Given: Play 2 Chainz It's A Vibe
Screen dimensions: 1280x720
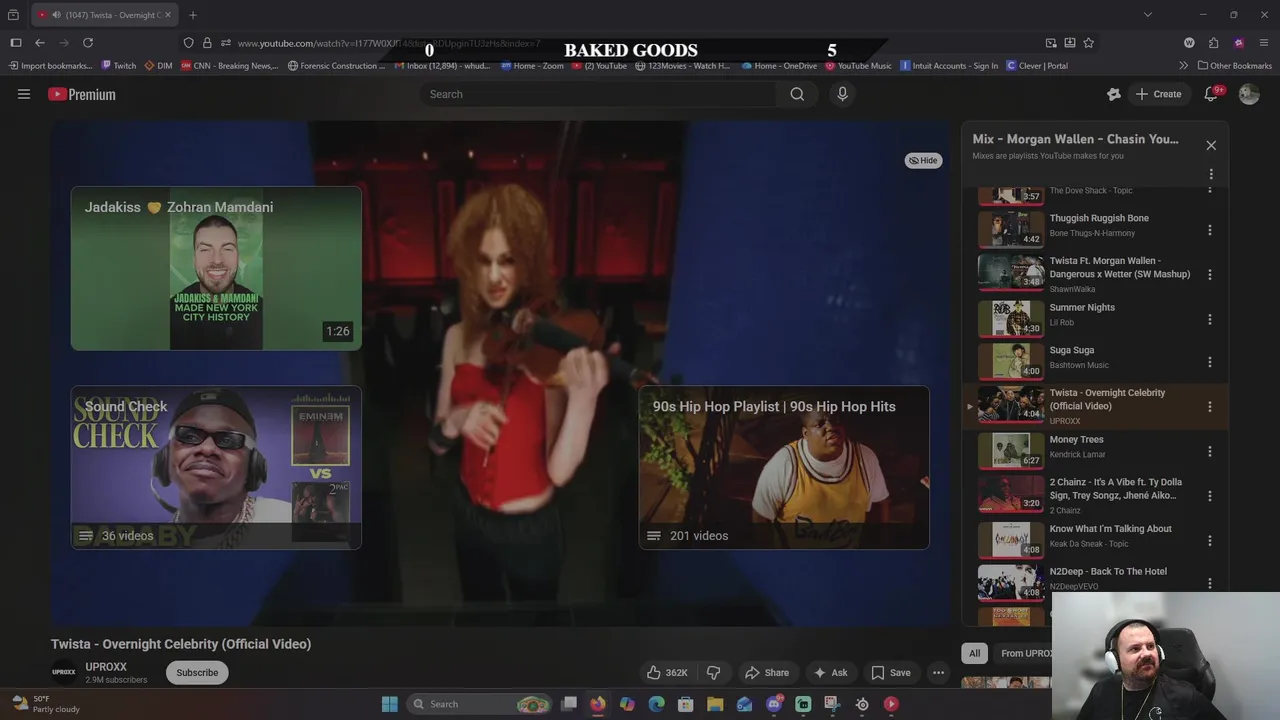Looking at the screenshot, I should (x=1093, y=496).
